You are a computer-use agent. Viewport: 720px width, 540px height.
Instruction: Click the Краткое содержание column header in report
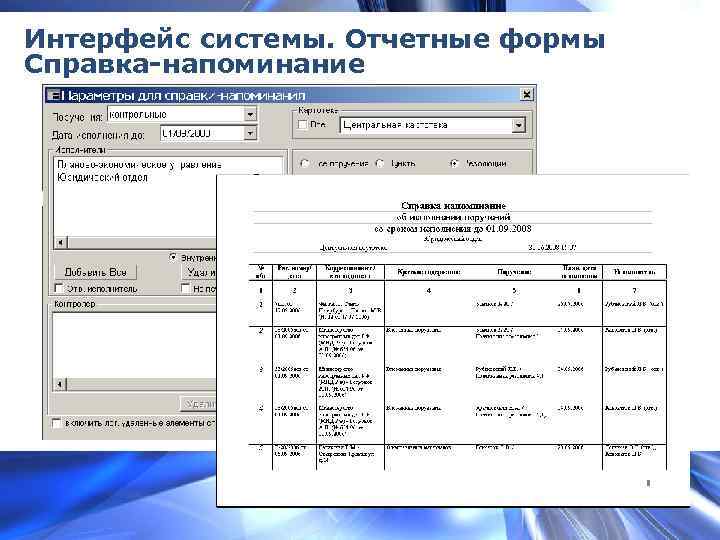[x=428, y=272]
